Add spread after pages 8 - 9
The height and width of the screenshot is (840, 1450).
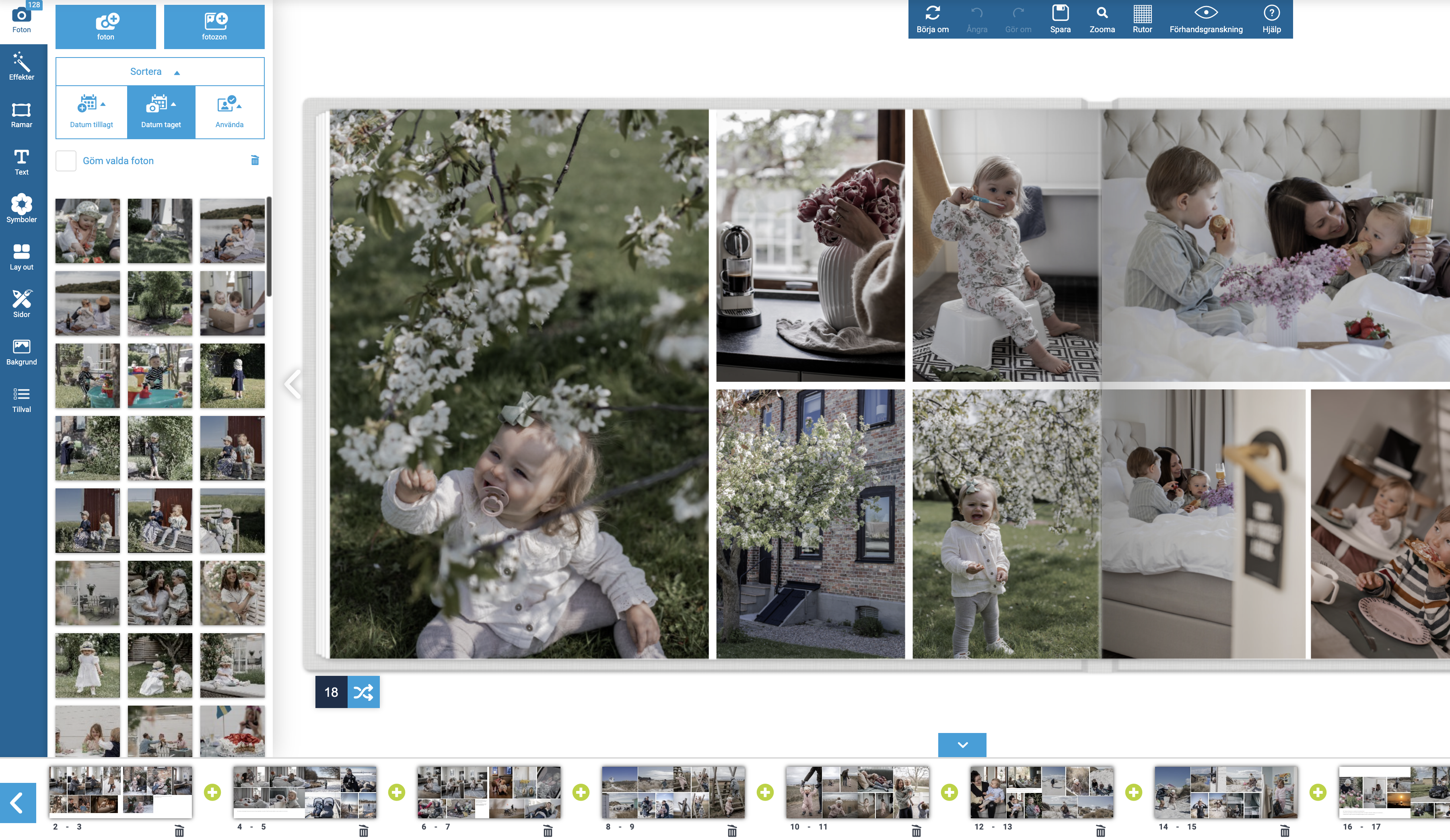click(765, 792)
